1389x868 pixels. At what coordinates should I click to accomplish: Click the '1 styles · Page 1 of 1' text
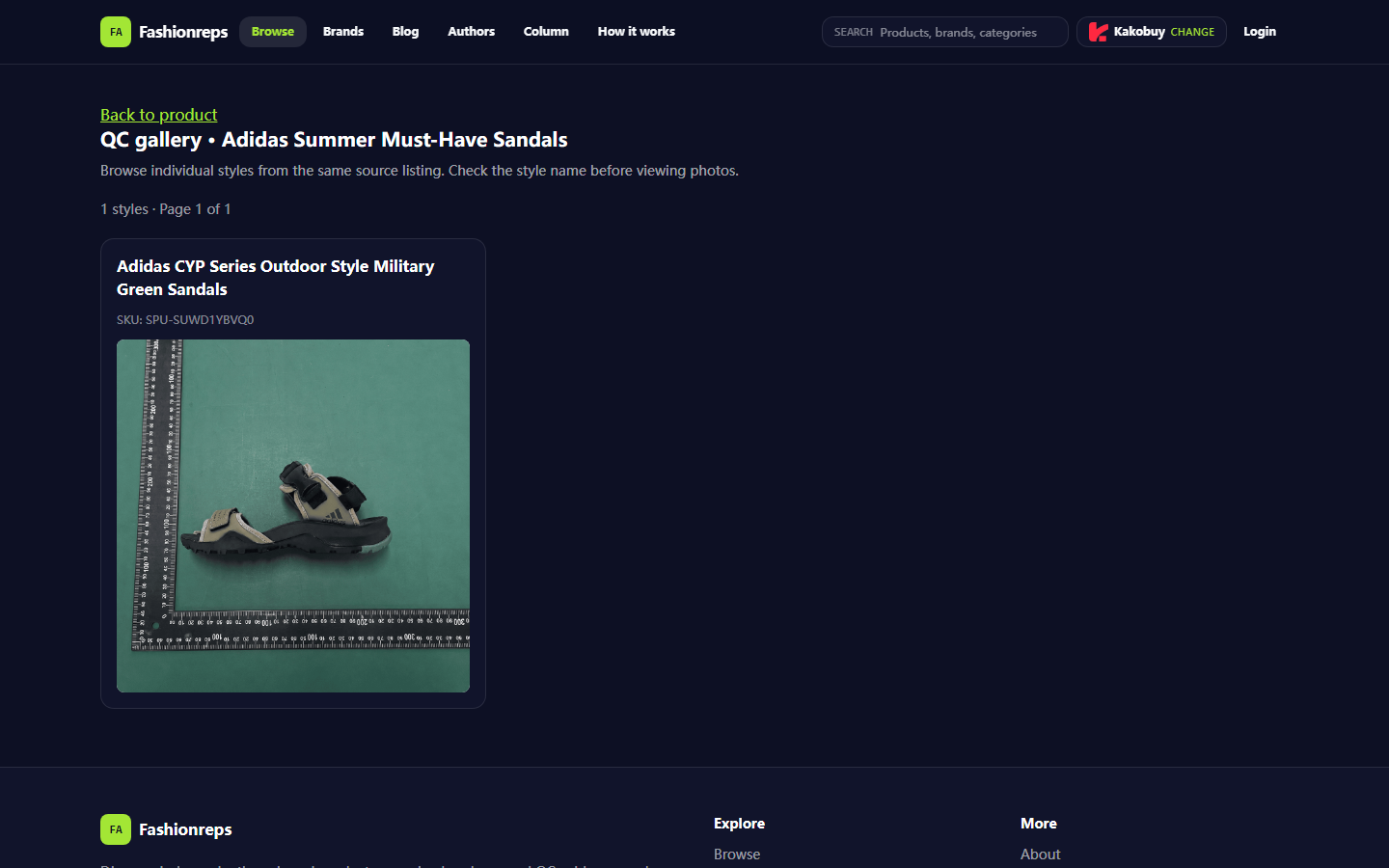pos(166,209)
